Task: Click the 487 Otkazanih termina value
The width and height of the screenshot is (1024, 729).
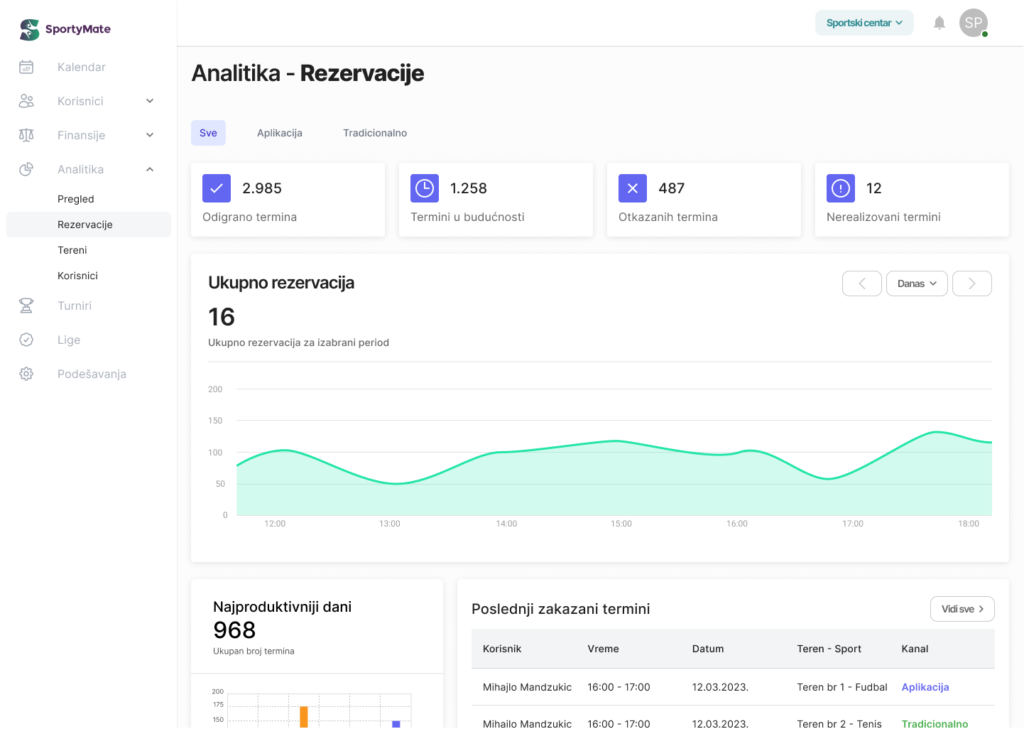Action: pyautogui.click(x=671, y=188)
